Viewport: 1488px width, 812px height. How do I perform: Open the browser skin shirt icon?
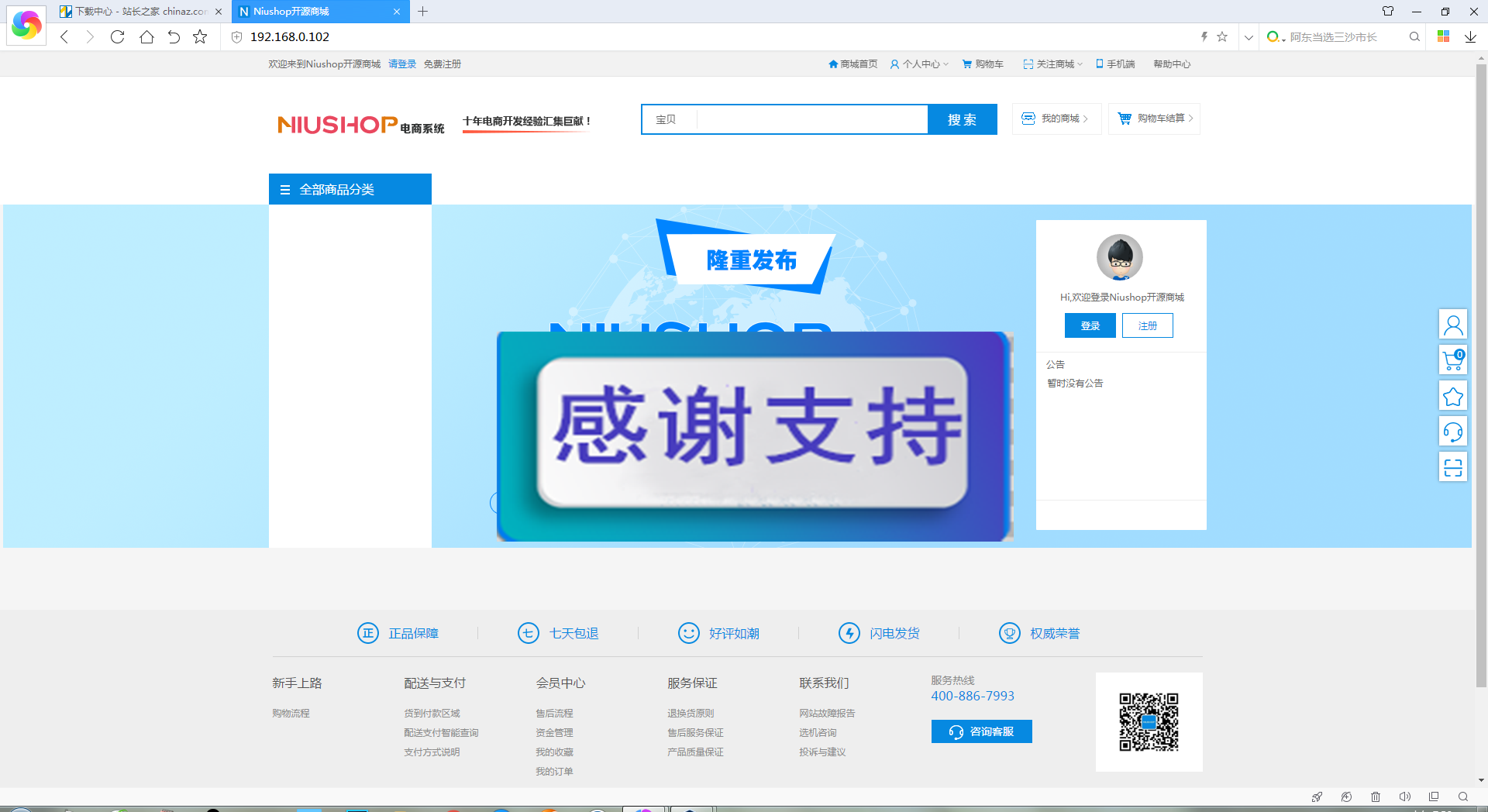(1388, 11)
